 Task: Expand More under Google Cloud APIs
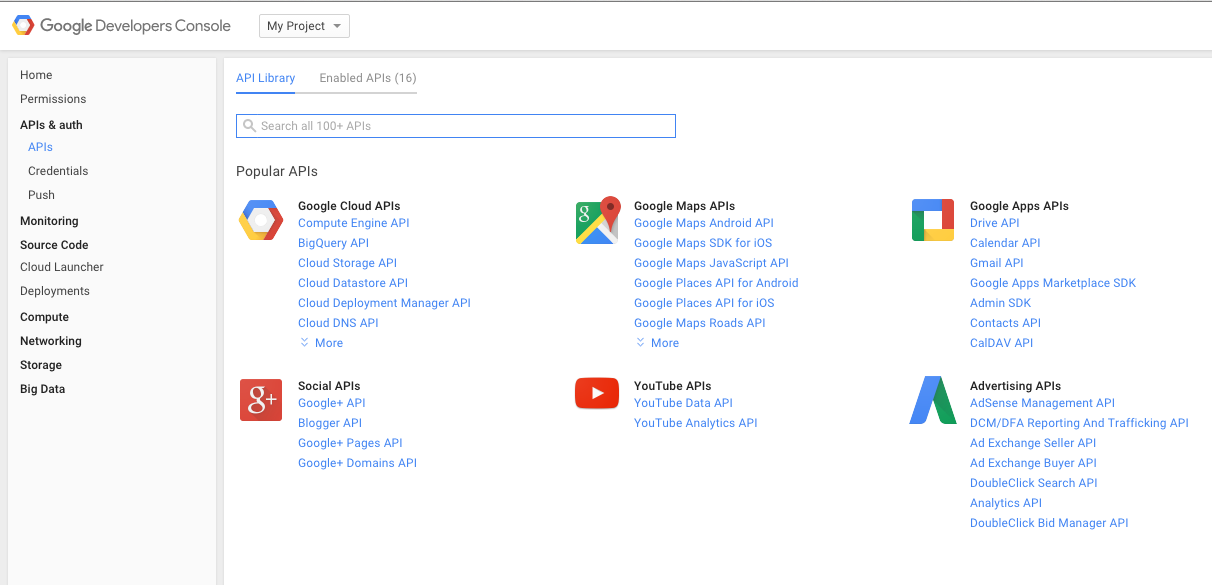coord(321,343)
